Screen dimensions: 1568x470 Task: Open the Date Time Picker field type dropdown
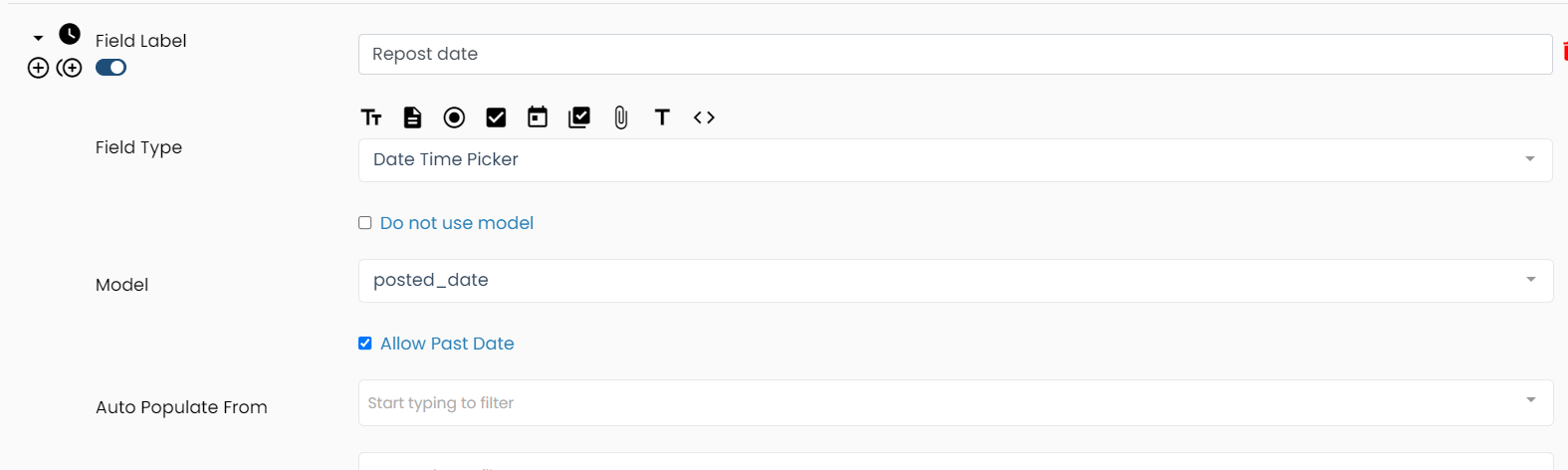[954, 160]
